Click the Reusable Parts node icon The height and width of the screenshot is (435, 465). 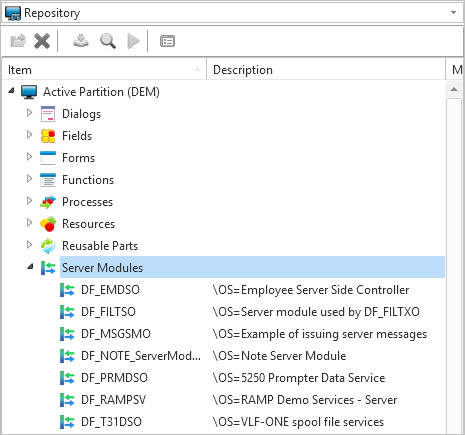coord(48,246)
